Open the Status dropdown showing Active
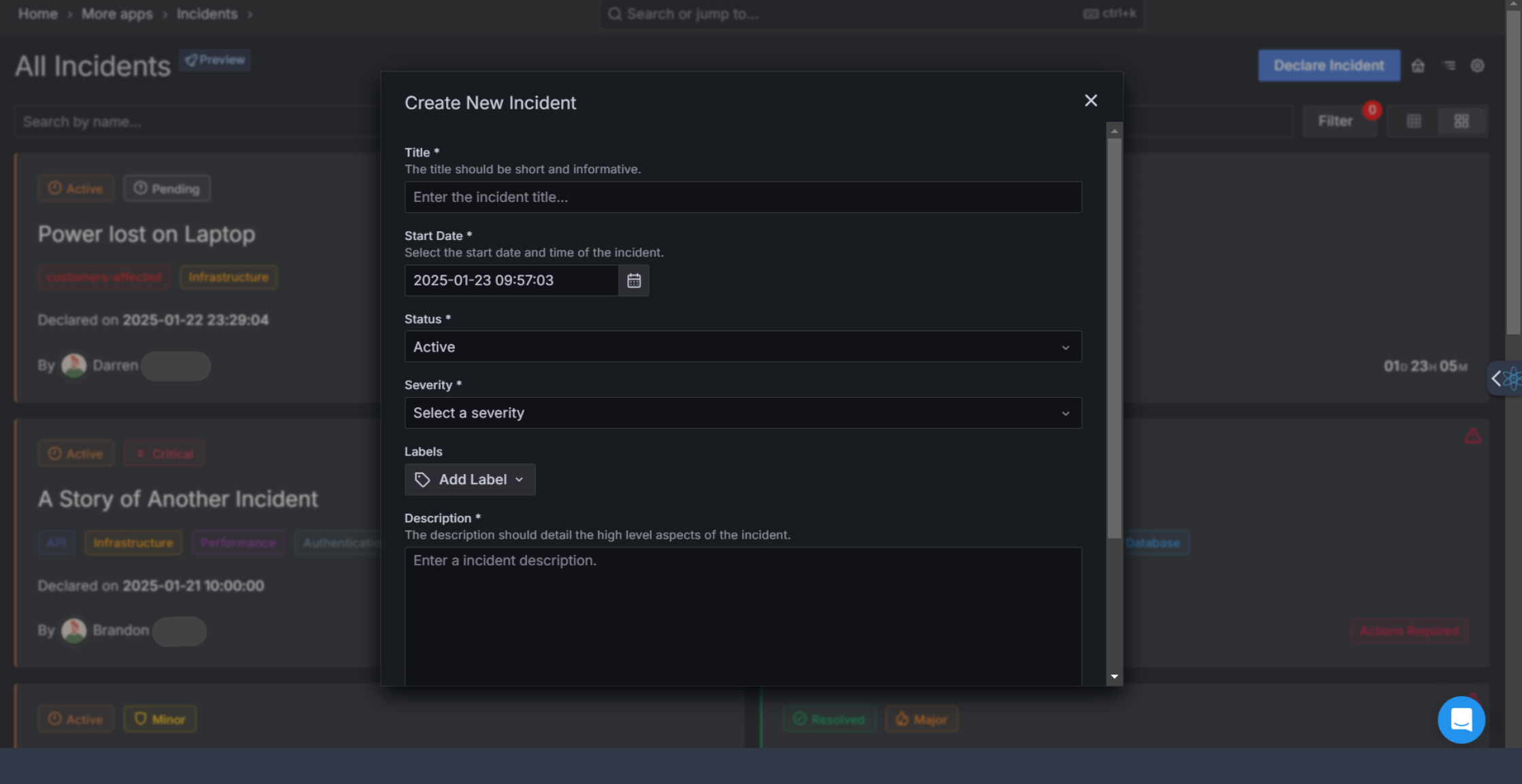1522x784 pixels. coord(743,347)
